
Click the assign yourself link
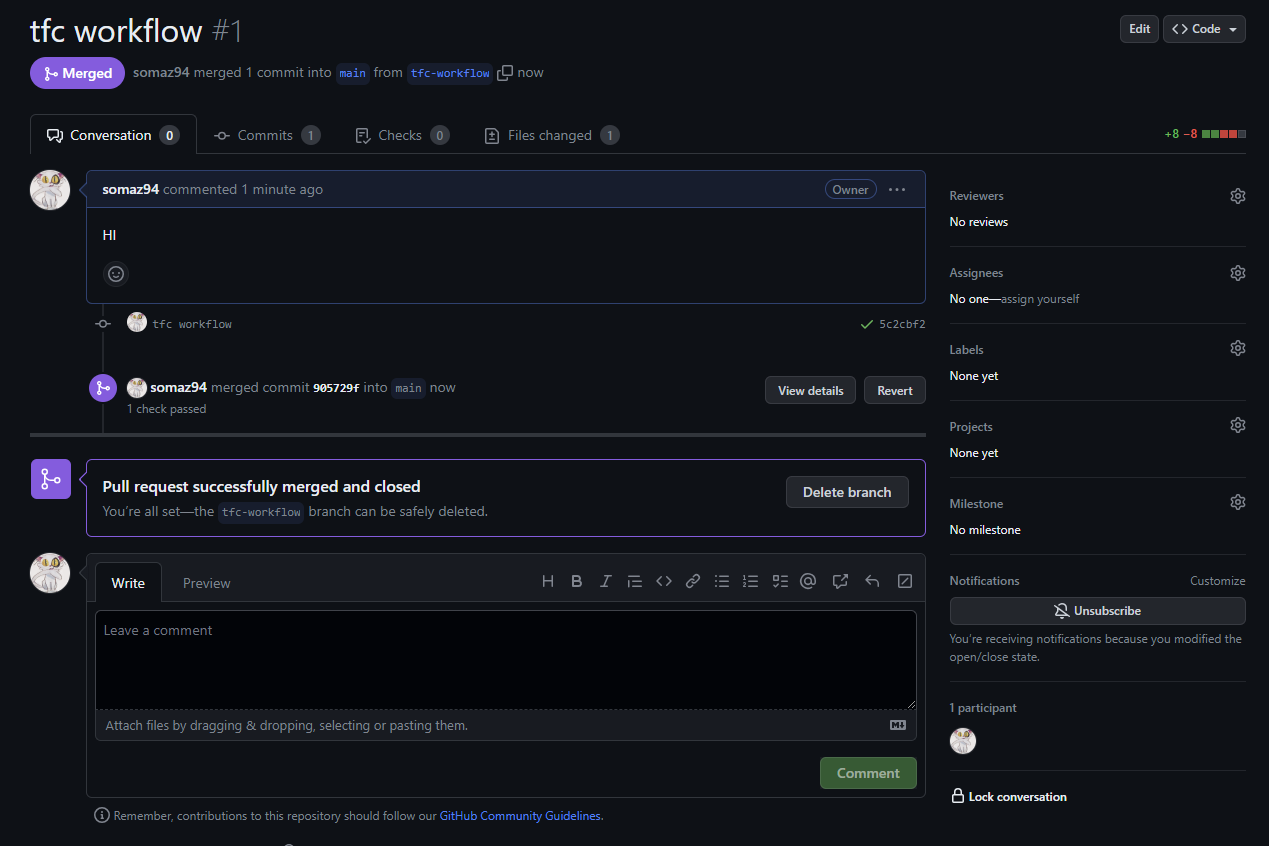pyautogui.click(x=1040, y=299)
